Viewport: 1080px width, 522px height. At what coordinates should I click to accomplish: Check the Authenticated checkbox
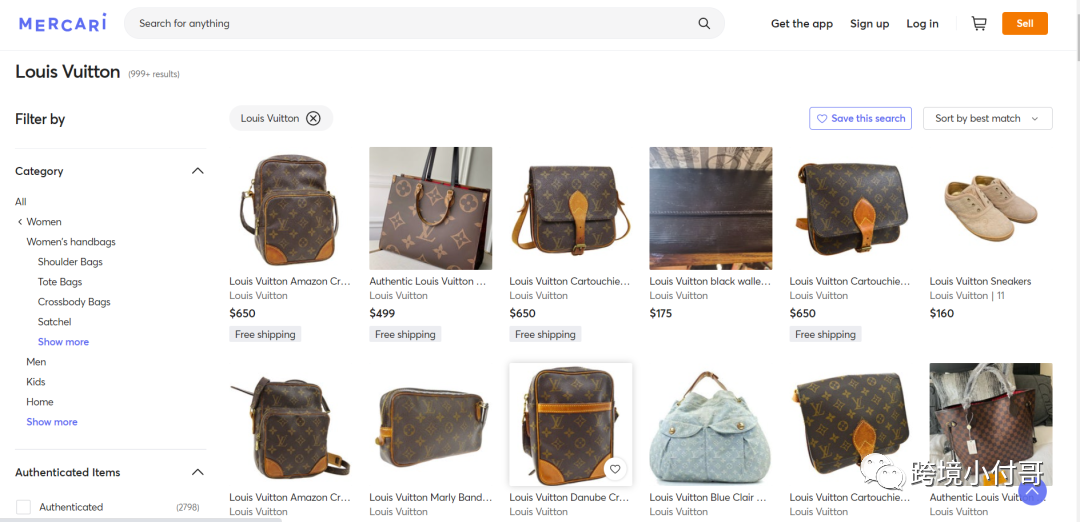pyautogui.click(x=23, y=507)
